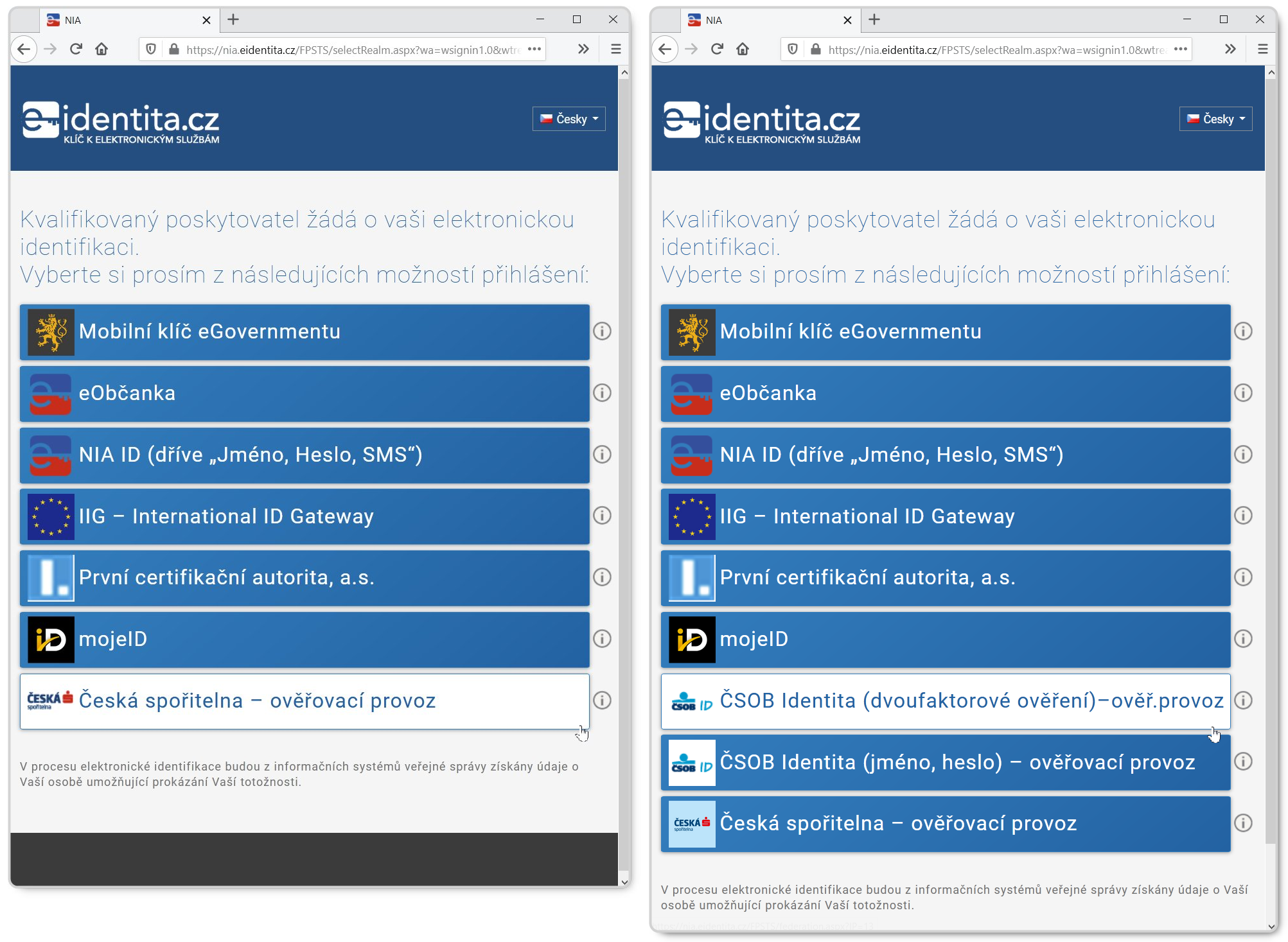This screenshot has height=942, width=1288.
Task: Open tracking protection shield in left address bar
Action: click(151, 49)
